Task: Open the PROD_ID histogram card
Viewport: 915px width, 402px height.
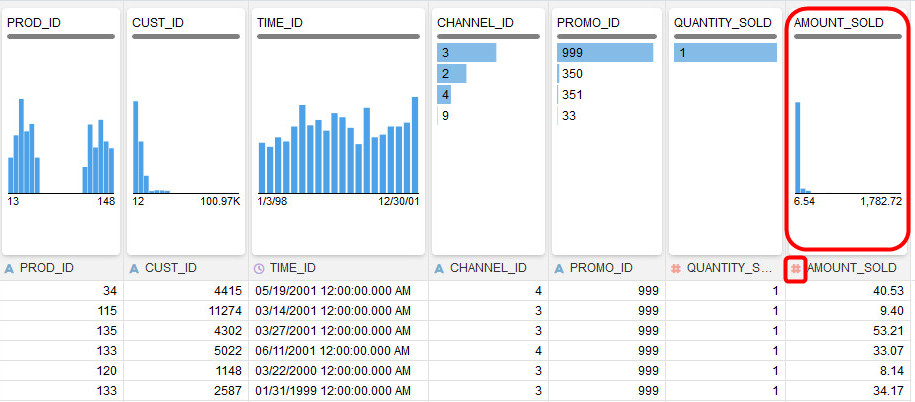Action: pos(61,131)
